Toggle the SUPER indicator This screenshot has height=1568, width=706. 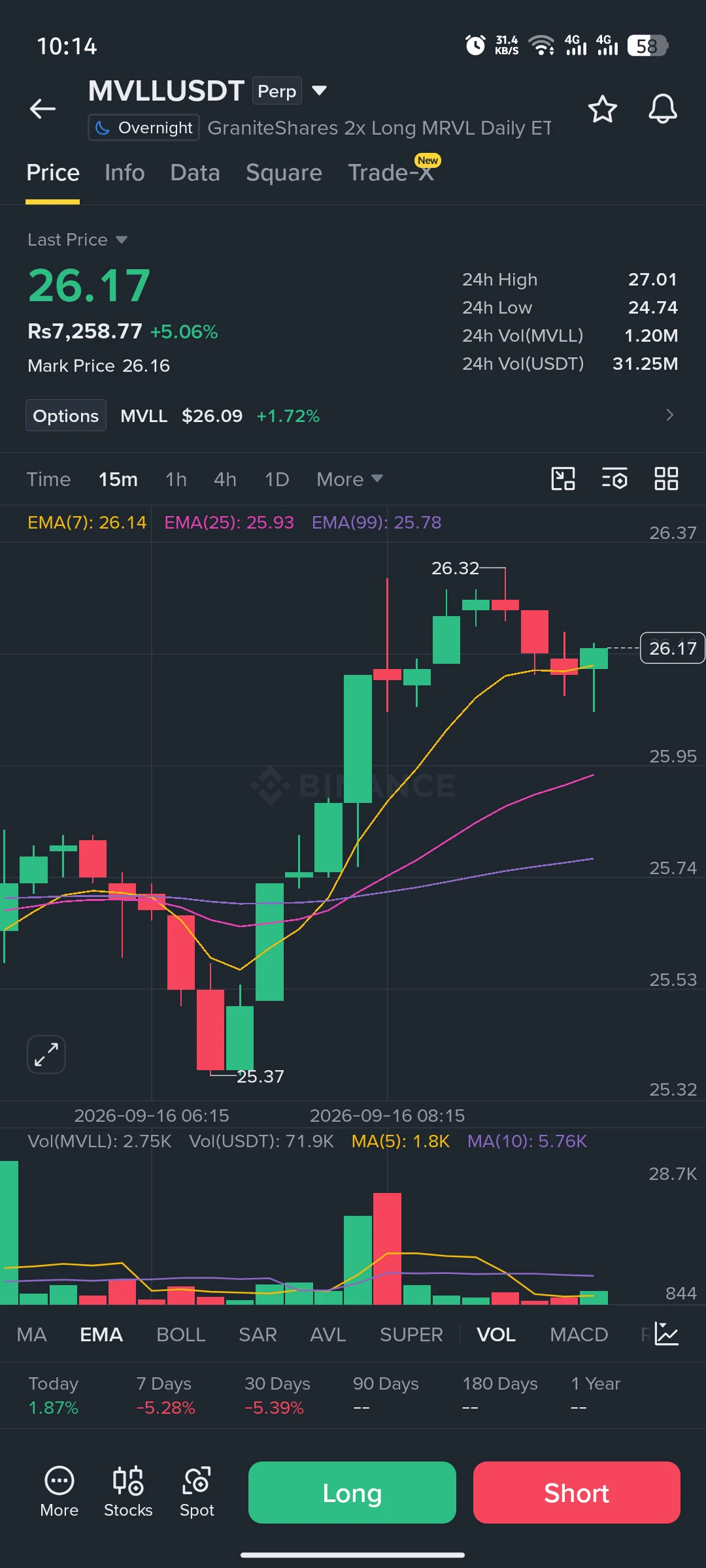411,1334
